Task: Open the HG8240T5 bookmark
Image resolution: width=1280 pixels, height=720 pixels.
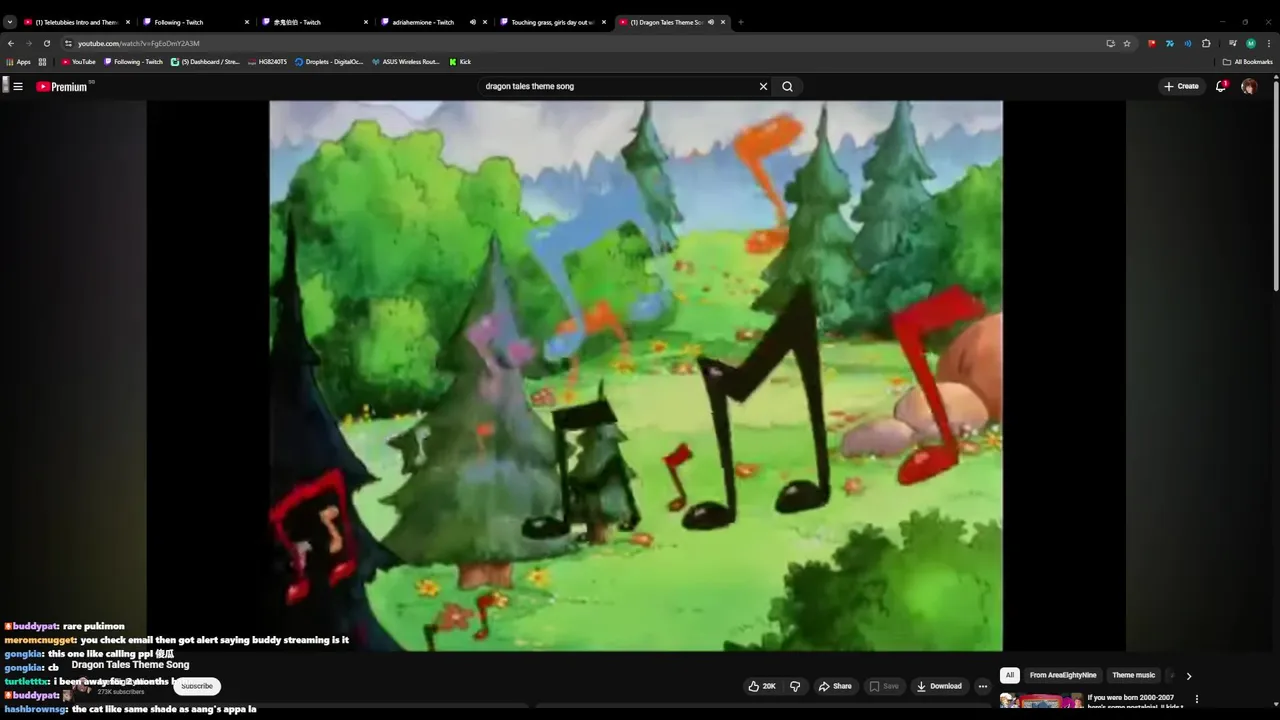Action: point(267,62)
